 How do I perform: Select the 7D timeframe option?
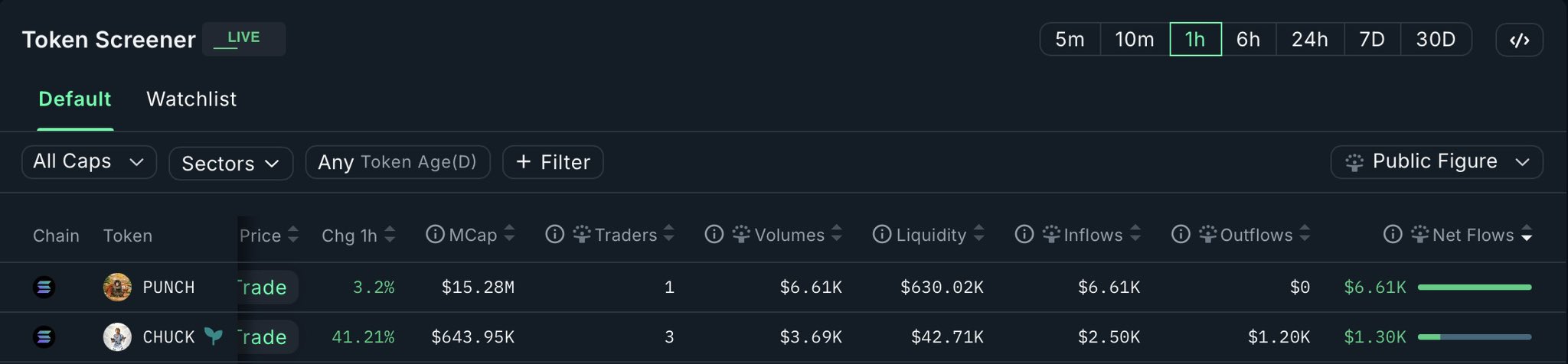point(1371,40)
